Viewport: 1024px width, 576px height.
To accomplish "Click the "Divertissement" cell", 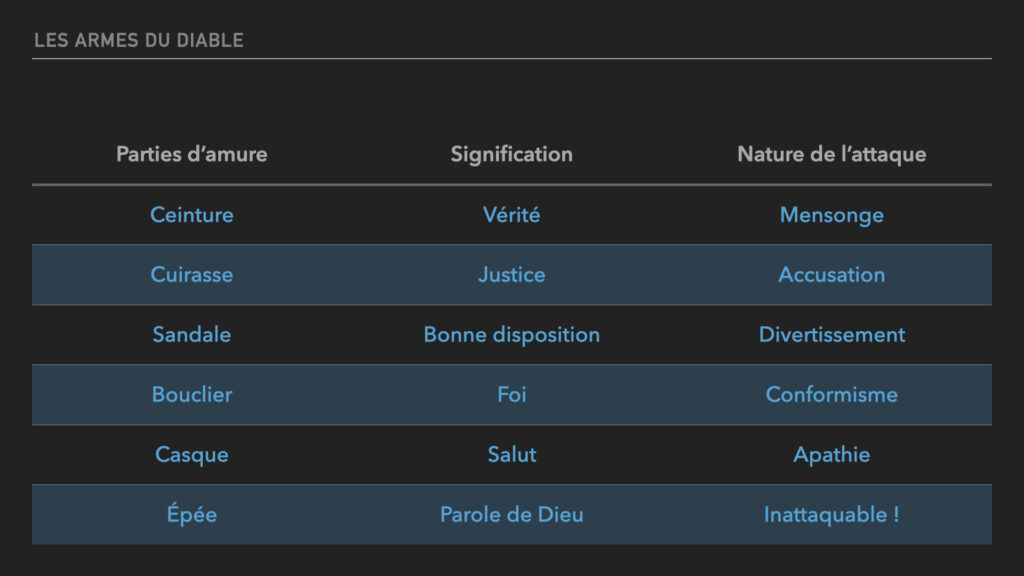I will point(831,334).
